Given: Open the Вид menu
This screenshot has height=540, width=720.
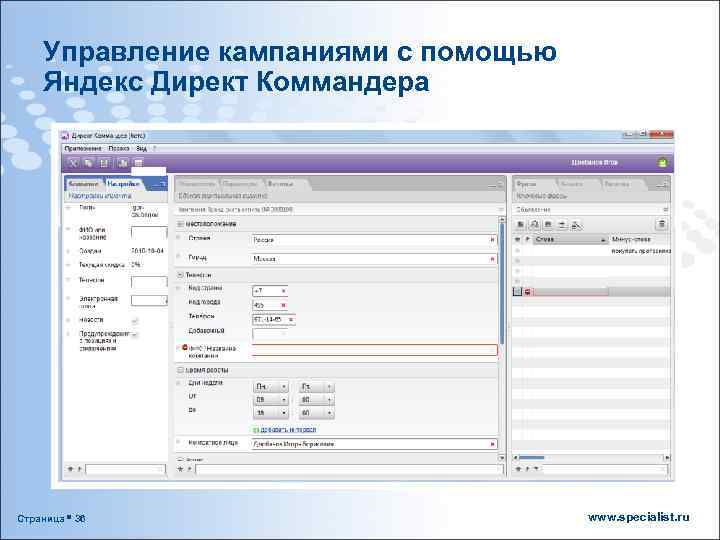Looking at the screenshot, I should 141,148.
